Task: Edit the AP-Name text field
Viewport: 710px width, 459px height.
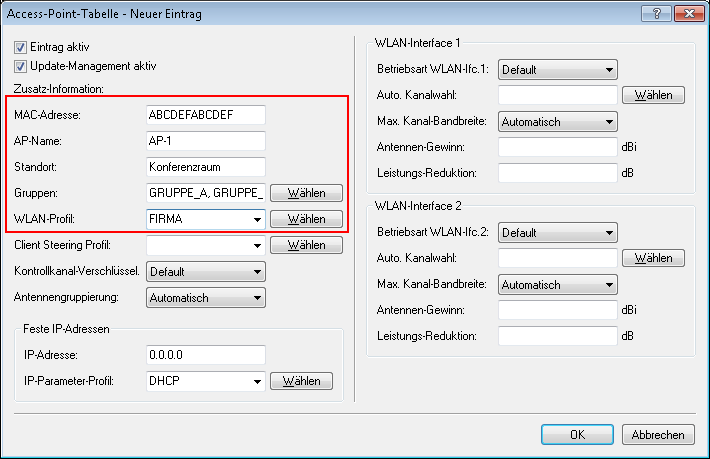Action: pos(205,141)
